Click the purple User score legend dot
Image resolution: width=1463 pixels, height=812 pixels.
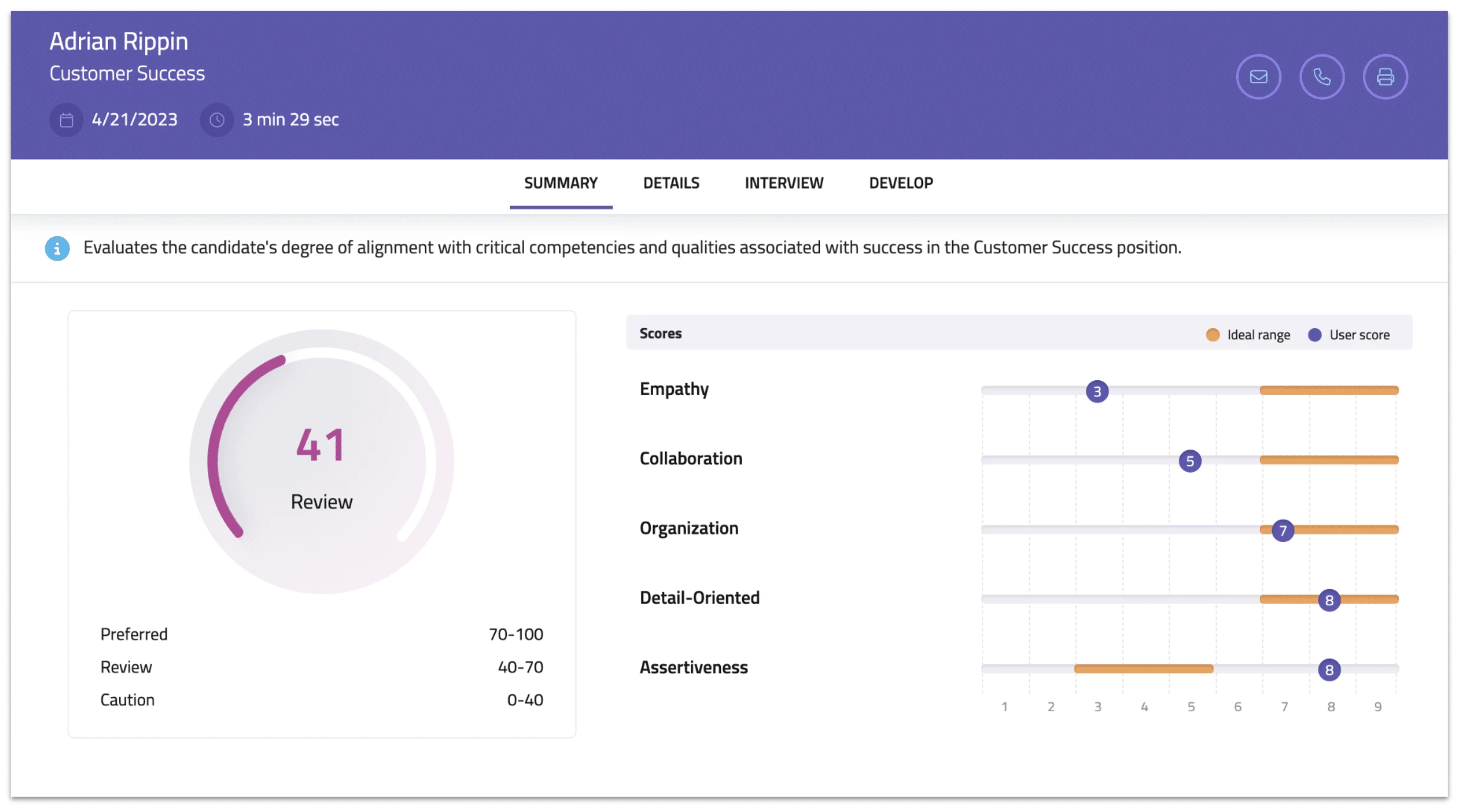click(x=1314, y=335)
